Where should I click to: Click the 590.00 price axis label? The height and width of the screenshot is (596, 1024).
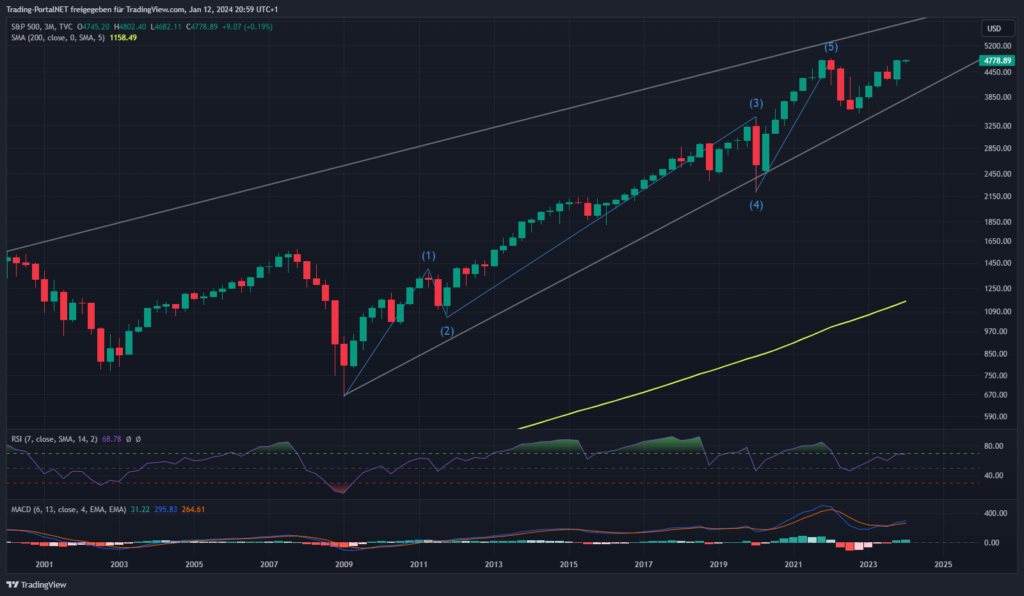click(x=997, y=417)
